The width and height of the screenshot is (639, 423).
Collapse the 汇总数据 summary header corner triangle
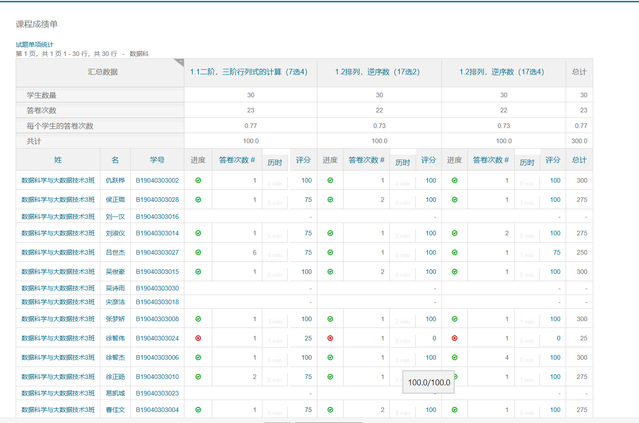(x=178, y=64)
